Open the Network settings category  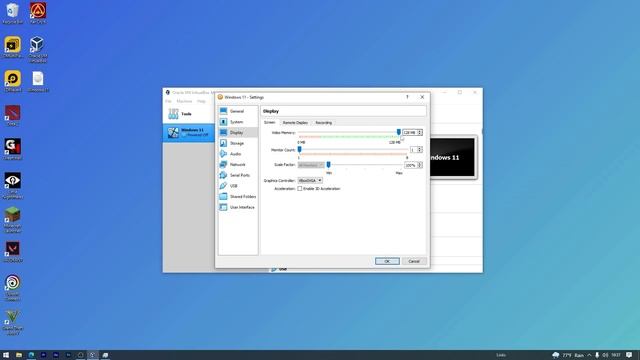pyautogui.click(x=238, y=164)
